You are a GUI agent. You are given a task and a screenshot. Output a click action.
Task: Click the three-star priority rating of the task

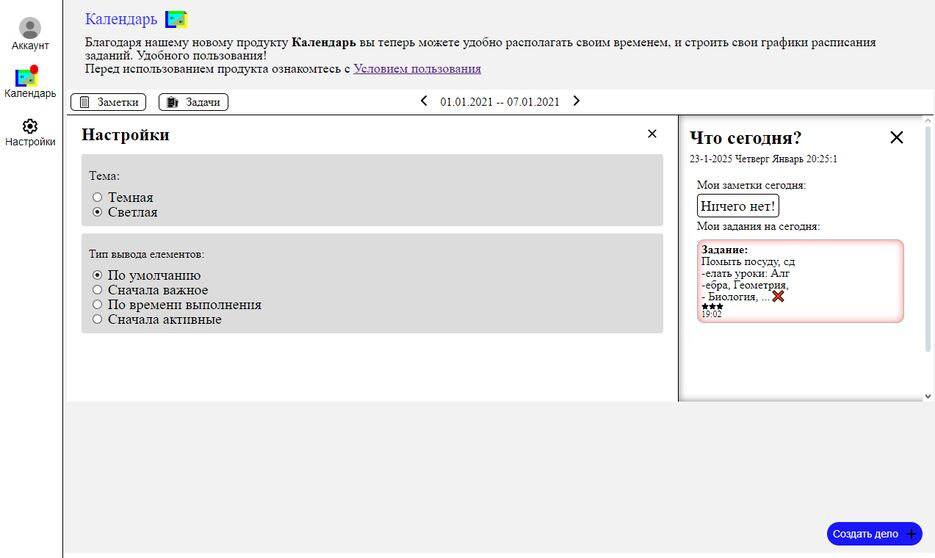pyautogui.click(x=712, y=307)
